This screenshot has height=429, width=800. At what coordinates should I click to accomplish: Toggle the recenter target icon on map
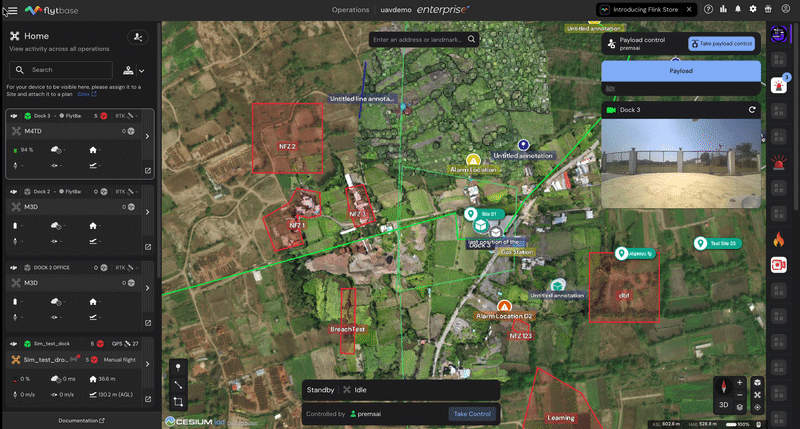click(x=757, y=407)
